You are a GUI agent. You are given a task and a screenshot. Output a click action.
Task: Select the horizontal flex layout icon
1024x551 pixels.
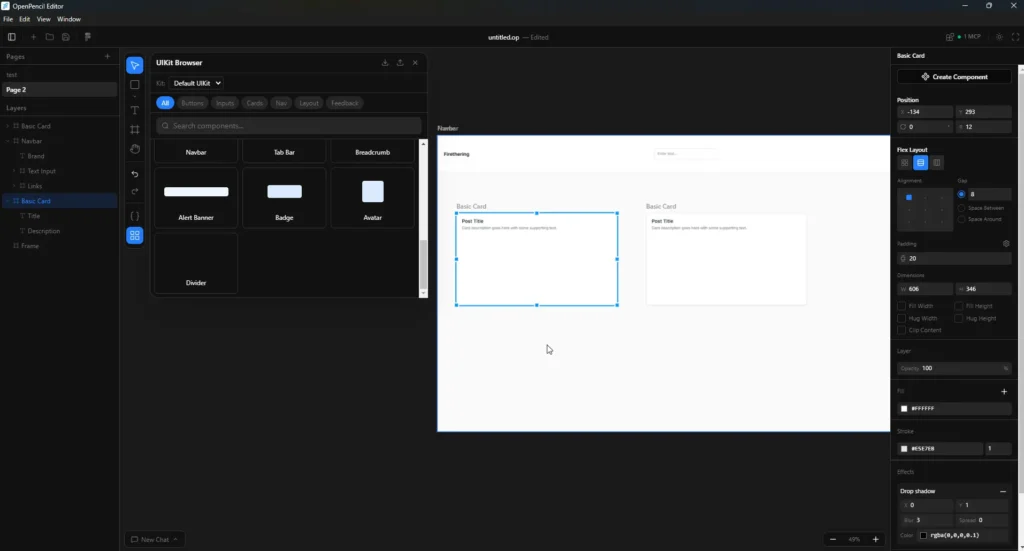pyautogui.click(x=936, y=163)
